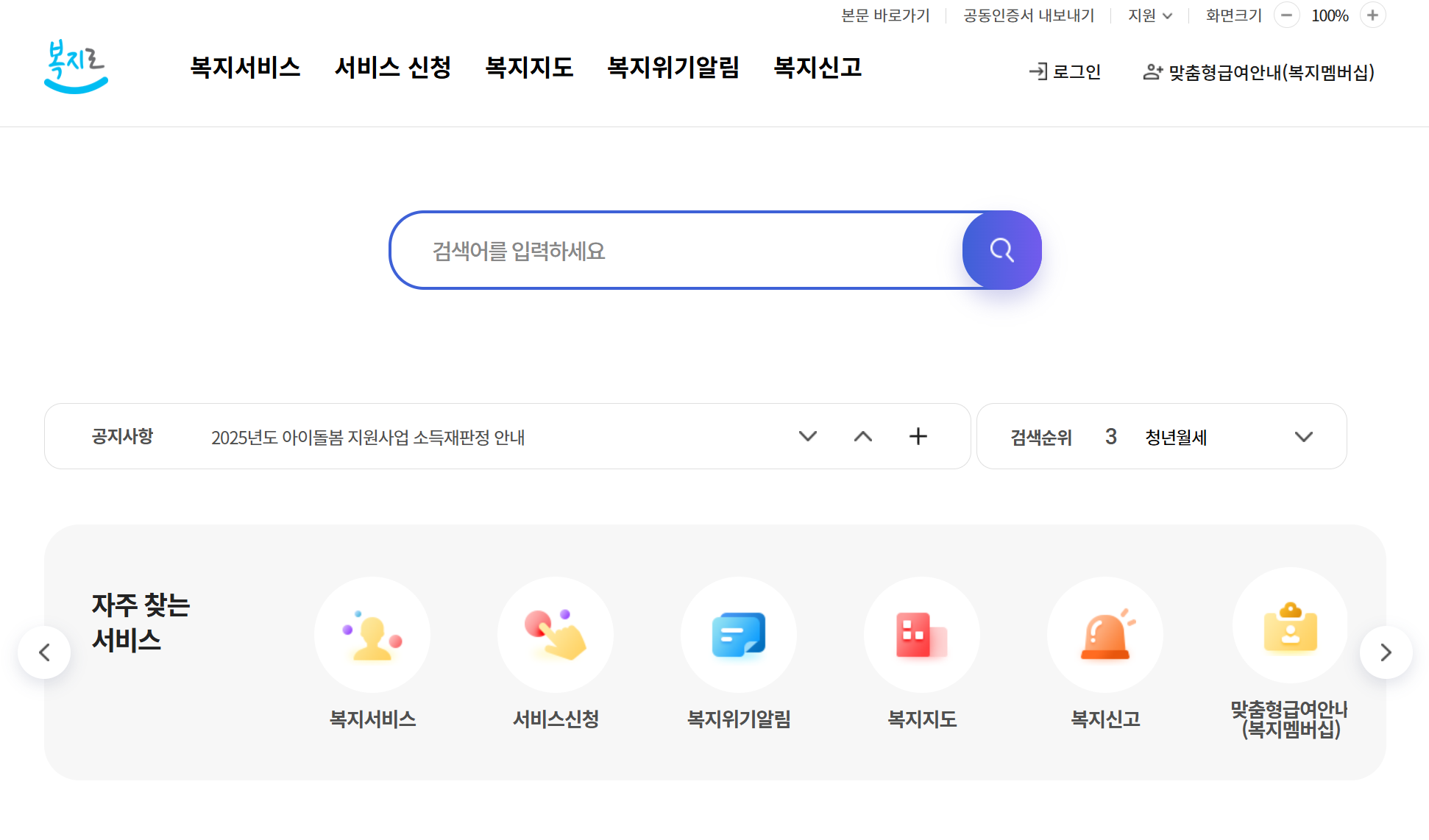Click the 서비스신청 hand icon
Screen dimensions: 1429x840
(x=556, y=635)
